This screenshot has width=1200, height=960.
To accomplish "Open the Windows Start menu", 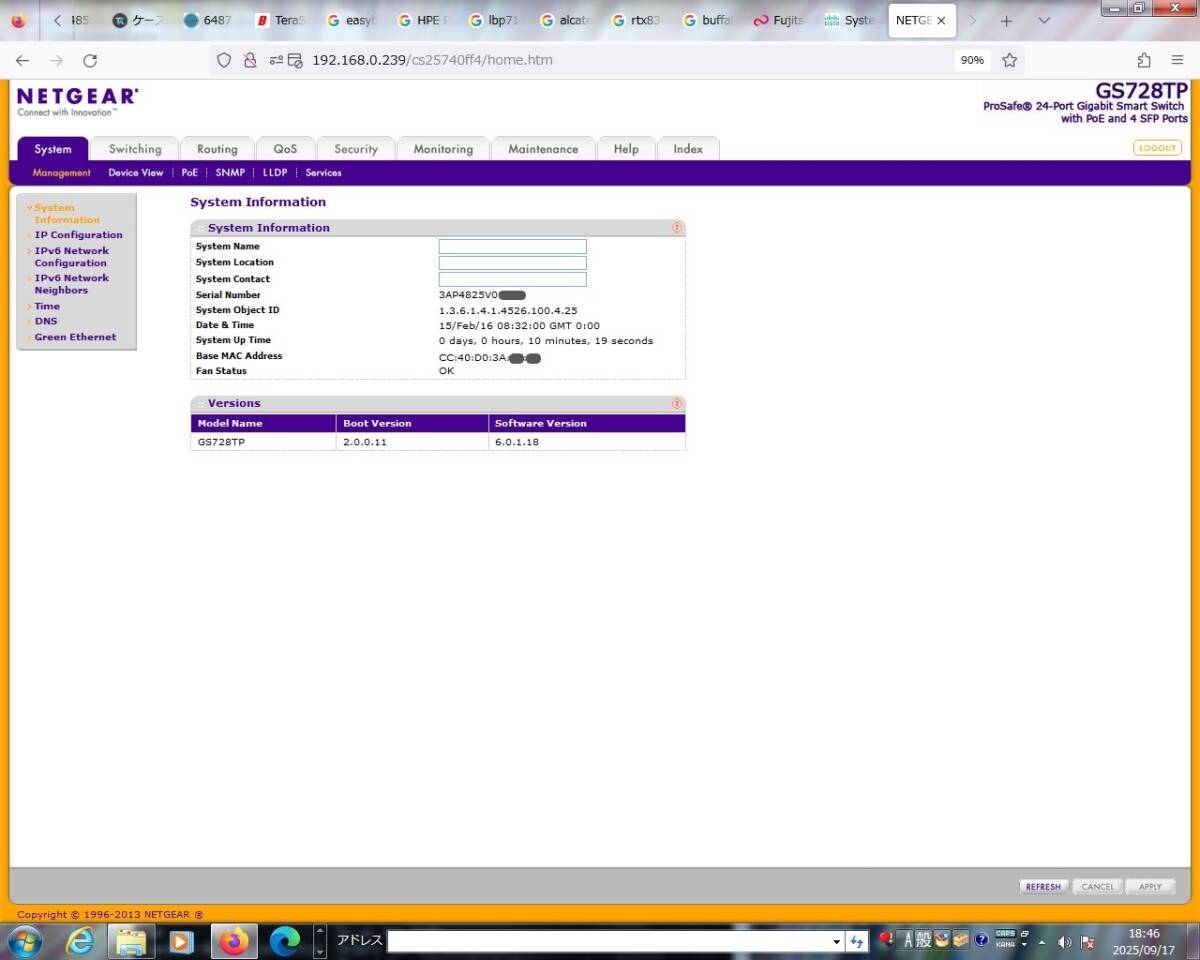I will (24, 941).
